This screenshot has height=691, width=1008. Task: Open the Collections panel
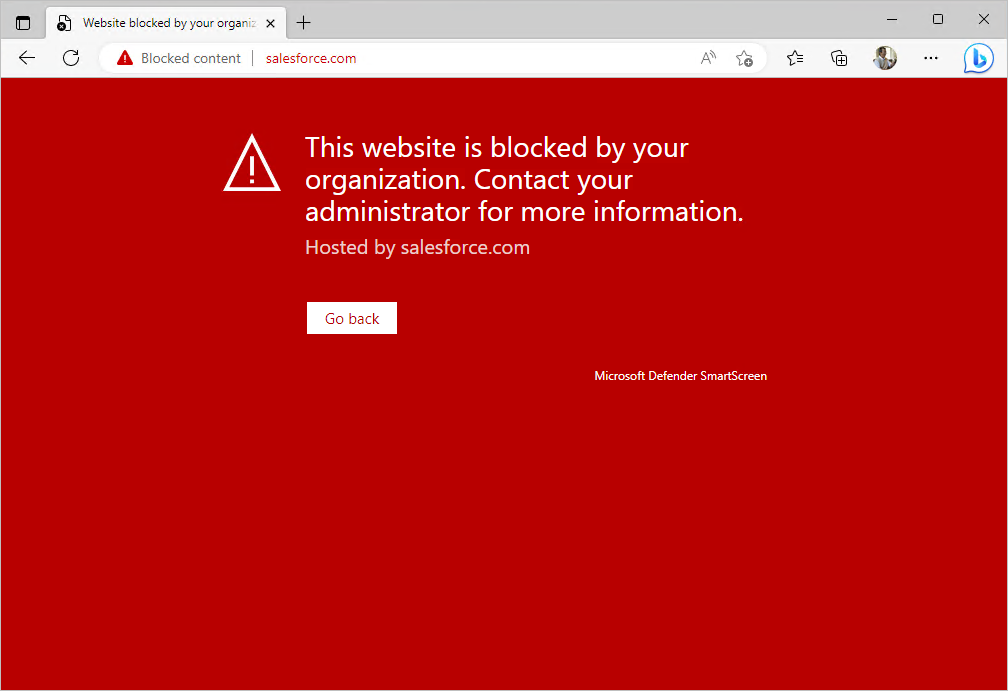click(x=839, y=58)
